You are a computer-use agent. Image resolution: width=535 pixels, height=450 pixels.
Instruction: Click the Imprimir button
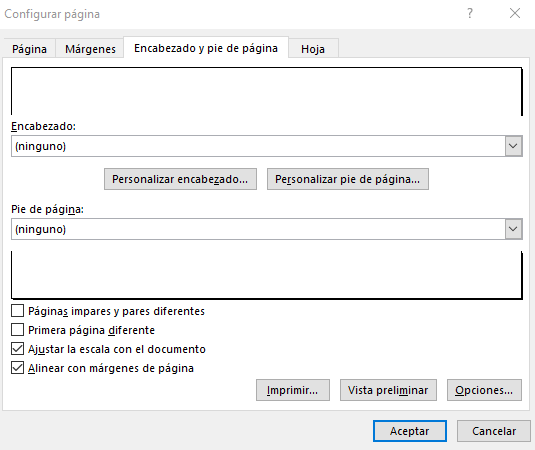click(x=293, y=390)
